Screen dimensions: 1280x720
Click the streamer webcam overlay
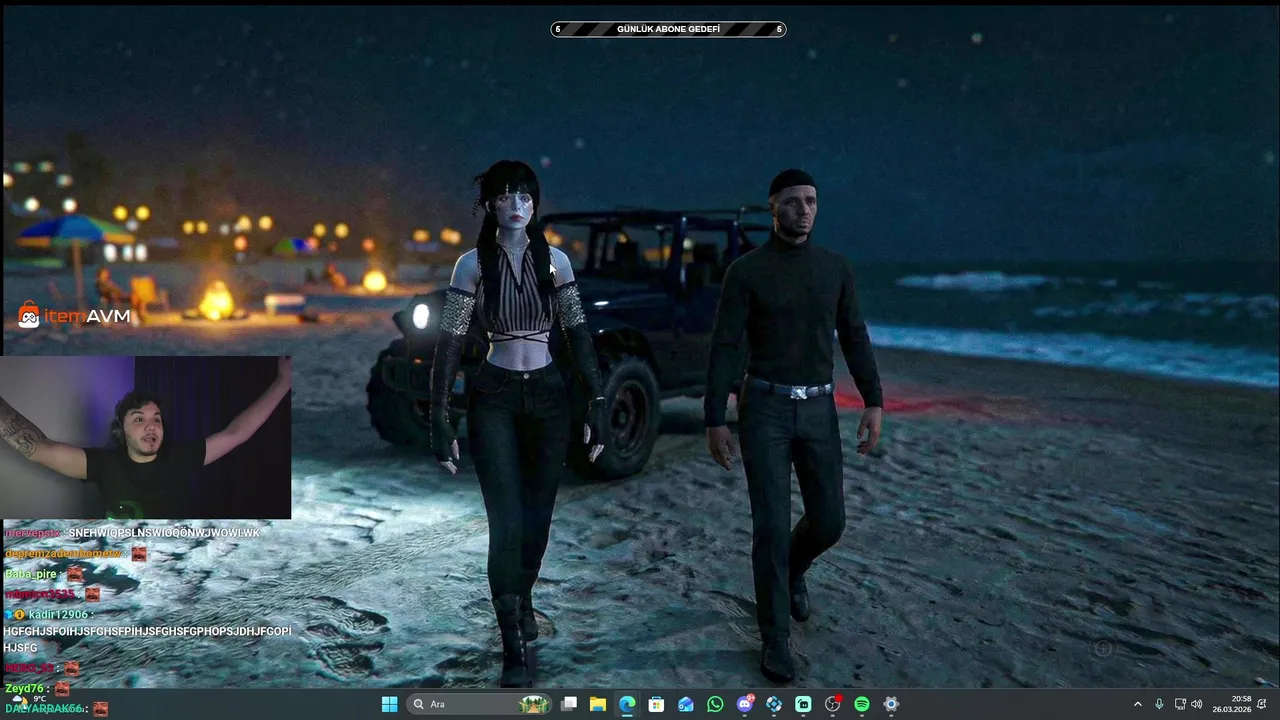(x=146, y=437)
